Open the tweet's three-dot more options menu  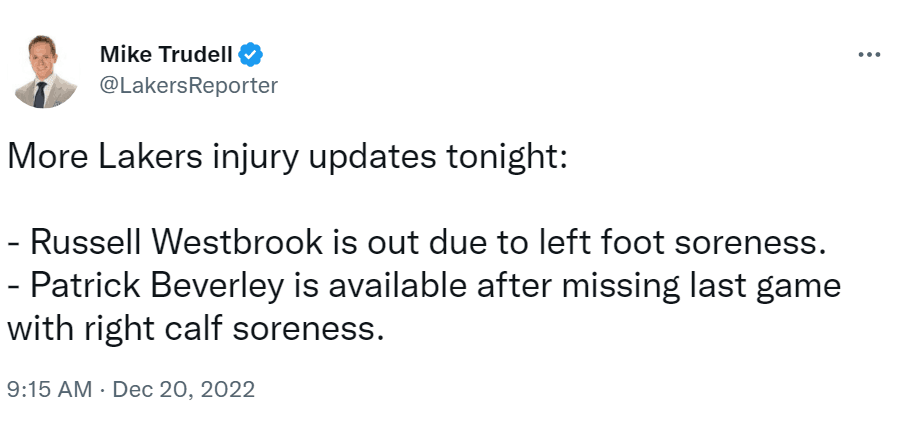coord(870,55)
